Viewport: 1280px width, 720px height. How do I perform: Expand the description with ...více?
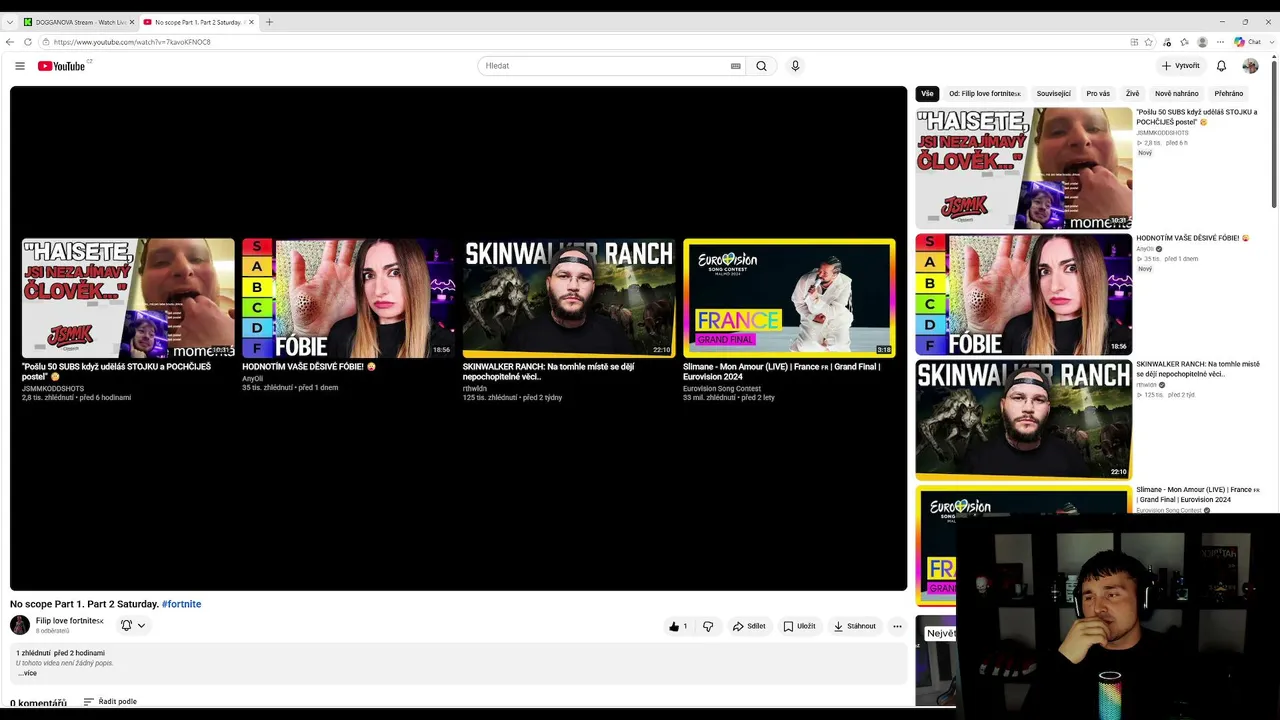click(27, 673)
